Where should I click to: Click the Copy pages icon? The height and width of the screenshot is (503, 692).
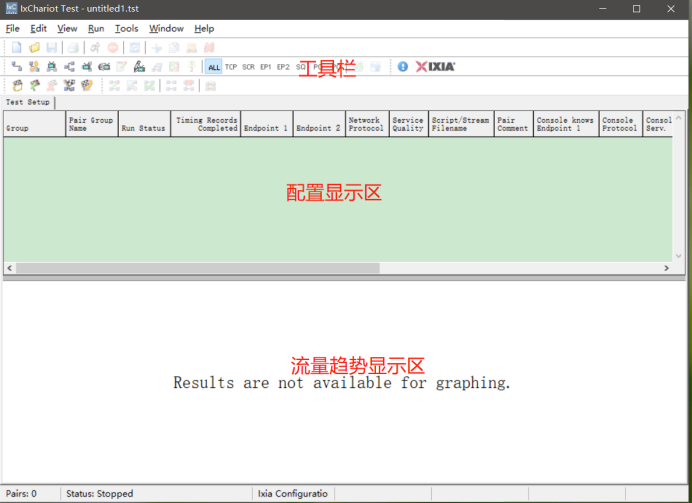pyautogui.click(x=174, y=48)
